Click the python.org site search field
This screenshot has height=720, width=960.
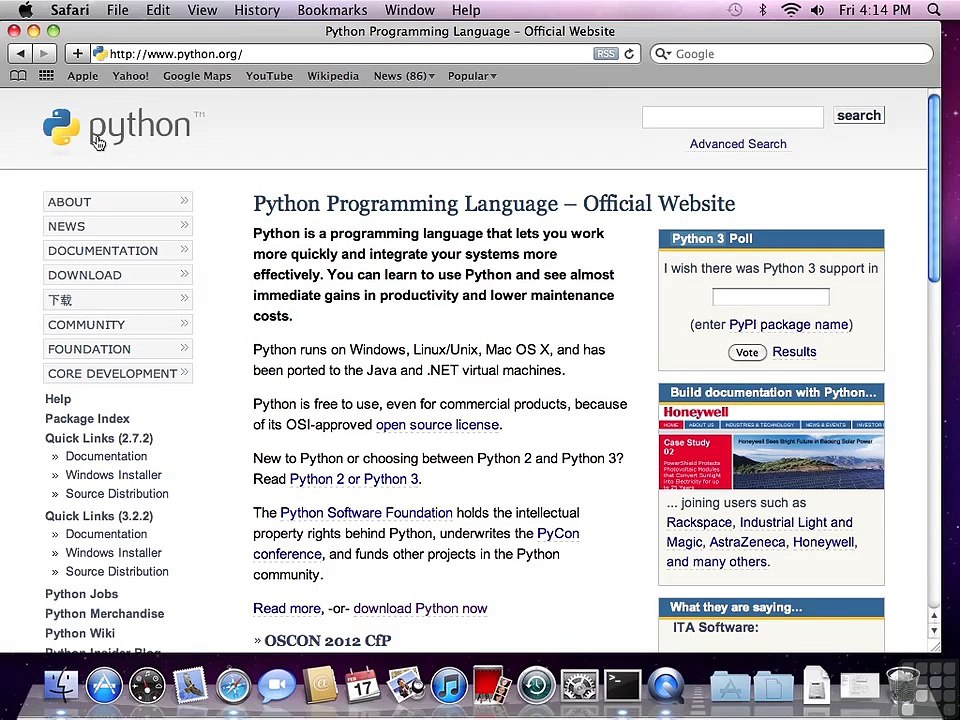(x=732, y=117)
